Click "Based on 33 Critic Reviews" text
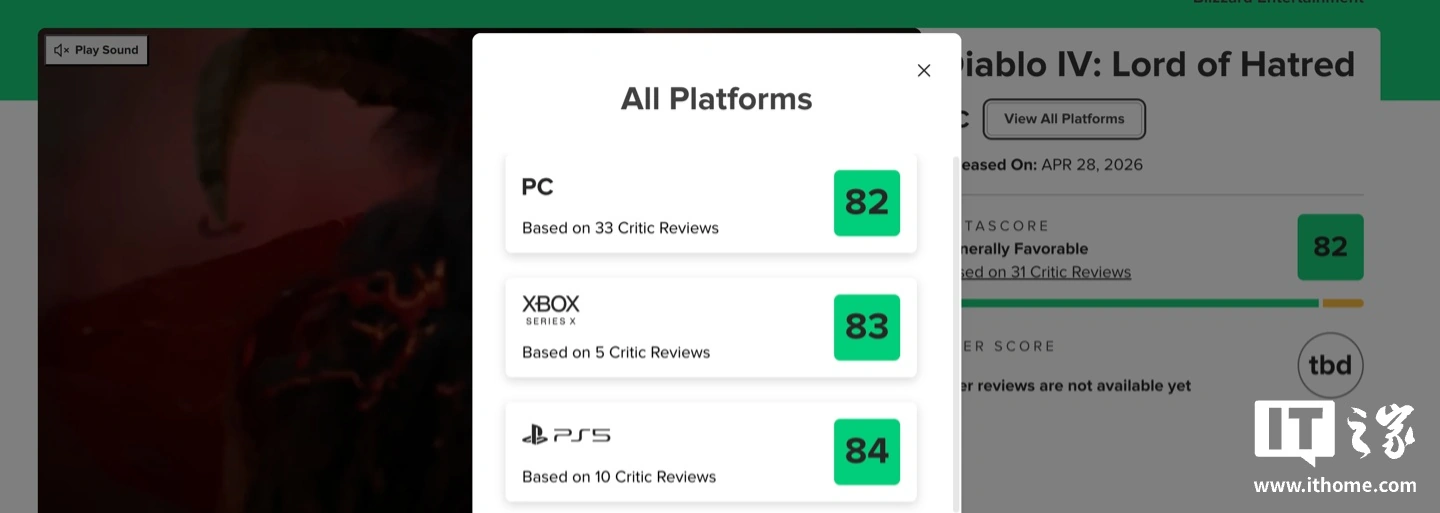Viewport: 1440px width, 513px height. [x=620, y=228]
